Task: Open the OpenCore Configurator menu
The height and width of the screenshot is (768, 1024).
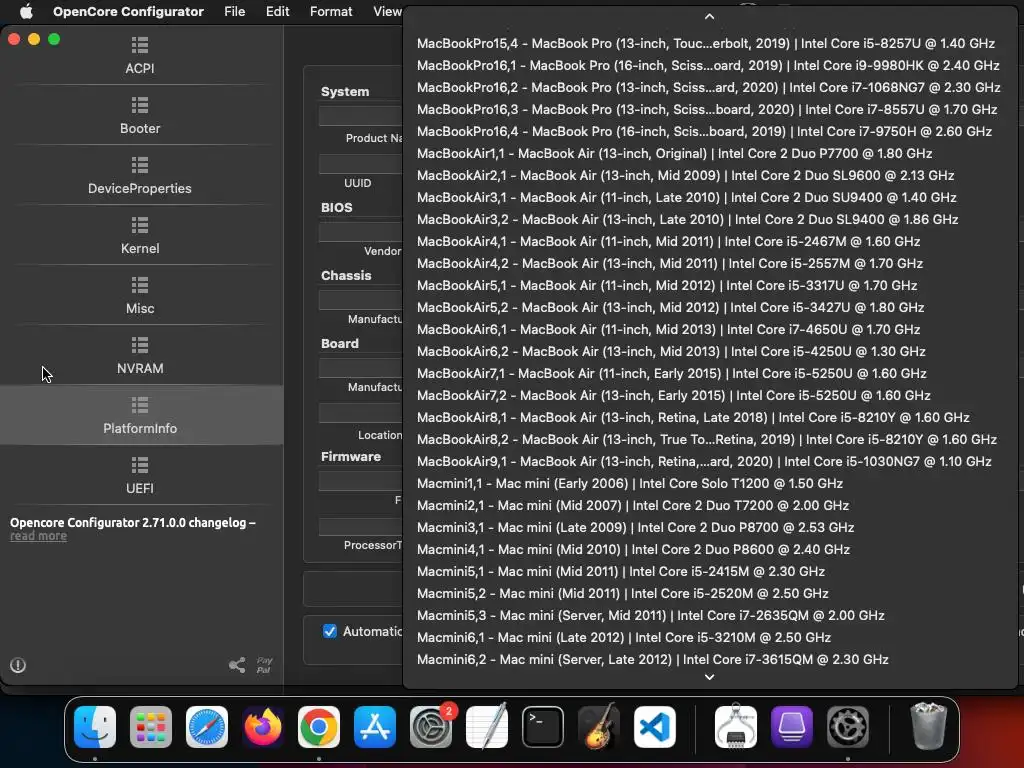Action: pos(128,11)
